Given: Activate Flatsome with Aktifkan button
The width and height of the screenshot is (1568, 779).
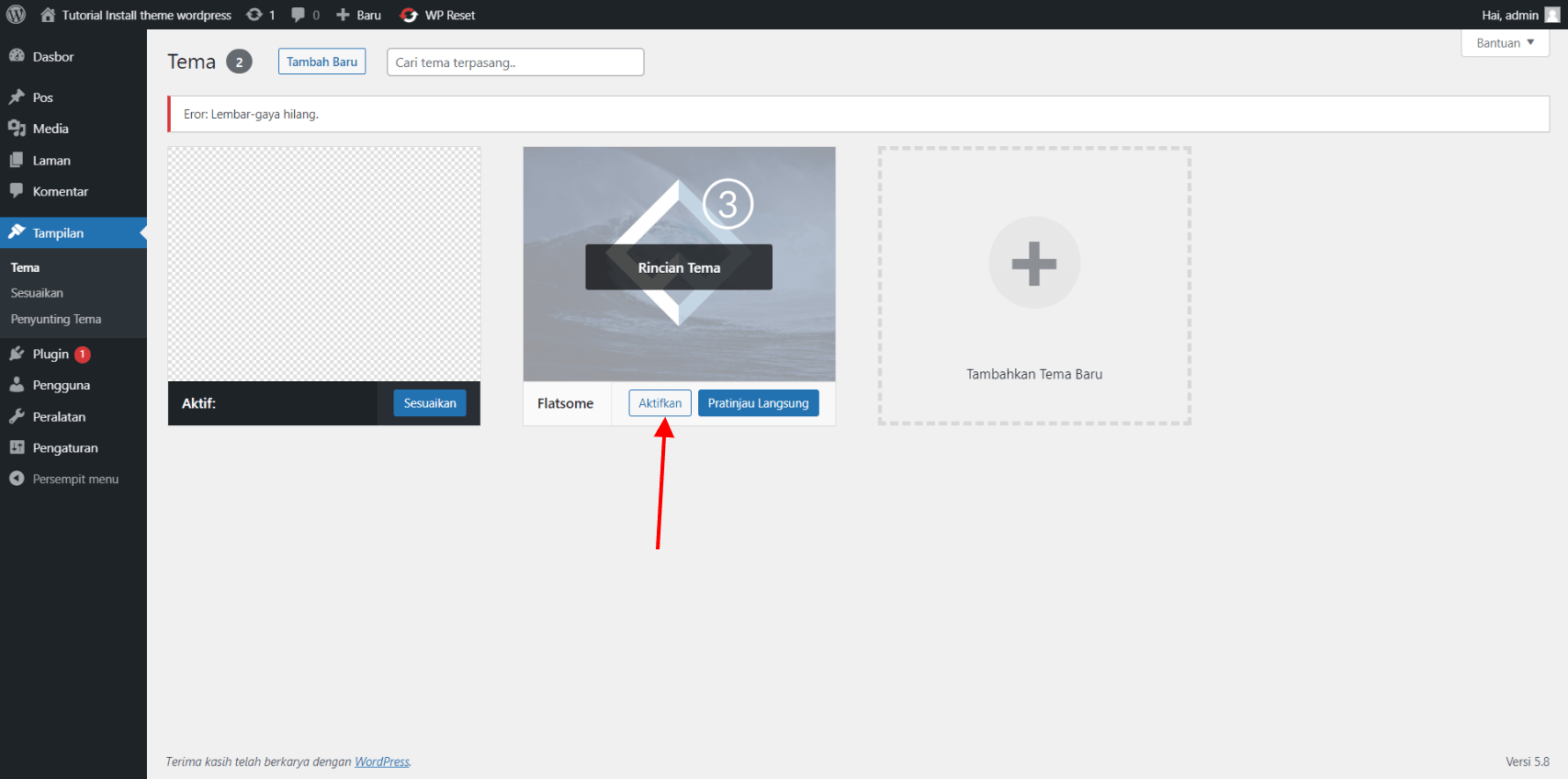Looking at the screenshot, I should (x=660, y=403).
